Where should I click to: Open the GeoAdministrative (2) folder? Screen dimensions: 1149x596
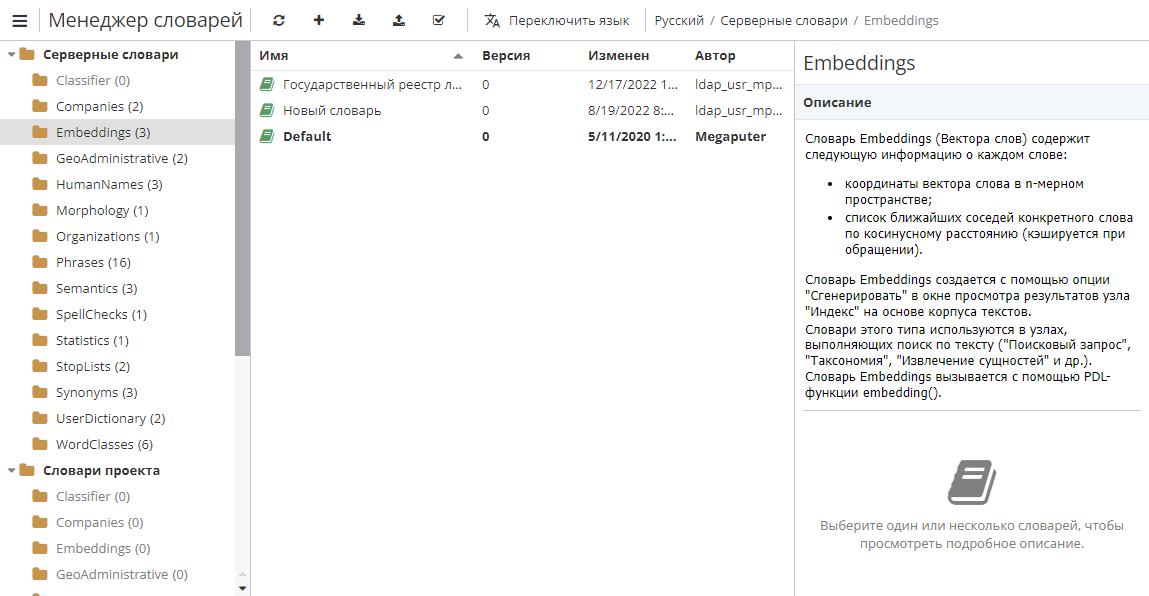point(122,158)
